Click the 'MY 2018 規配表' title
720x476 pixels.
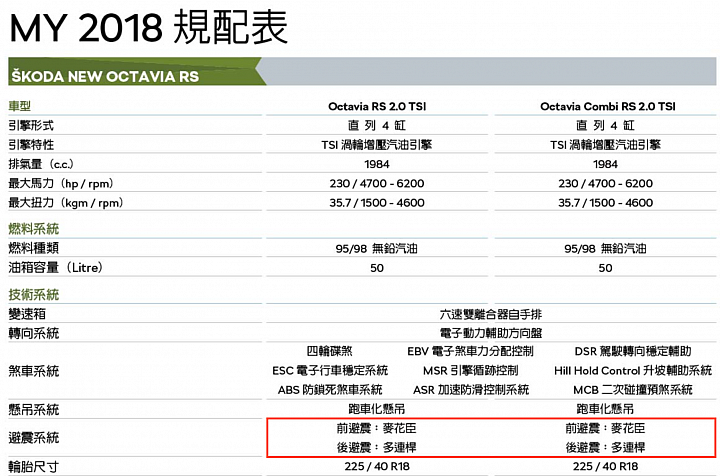(148, 28)
